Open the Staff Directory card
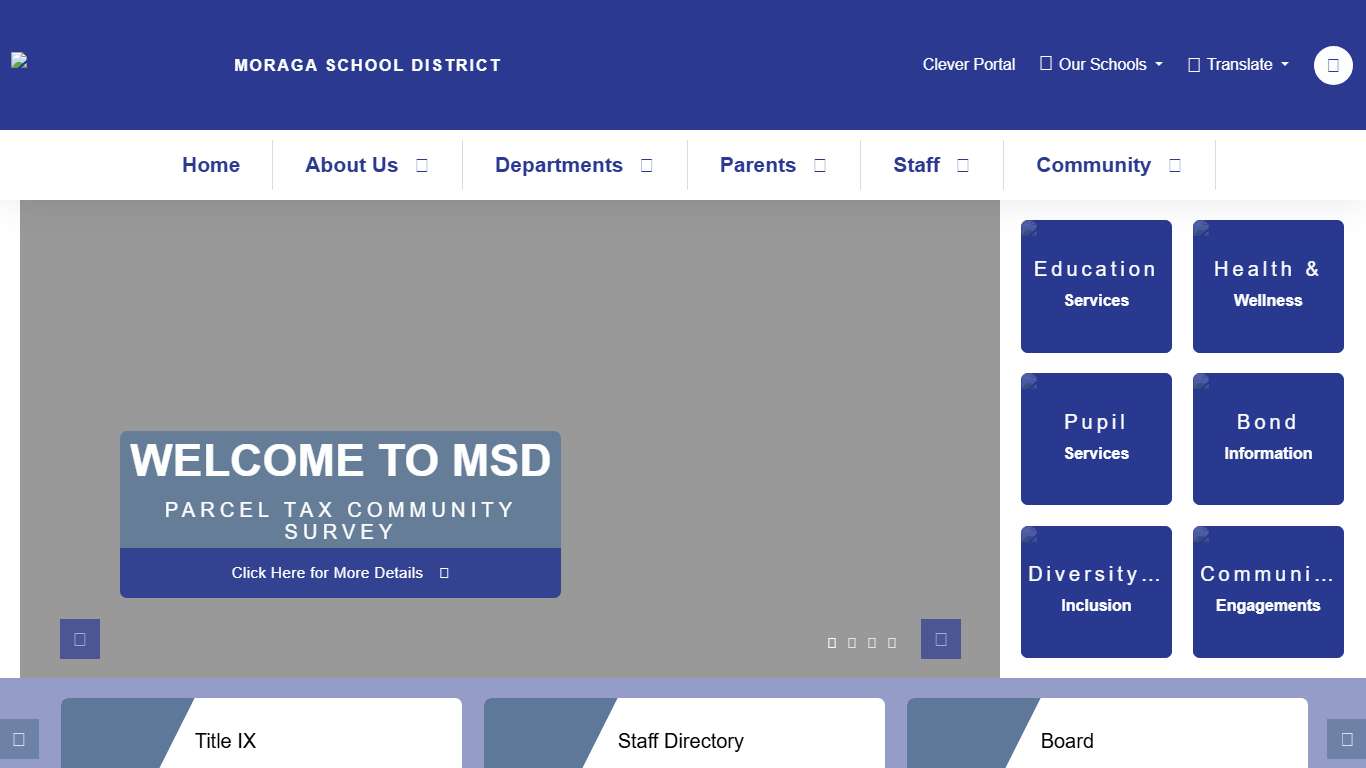Image resolution: width=1366 pixels, height=768 pixels. click(681, 741)
